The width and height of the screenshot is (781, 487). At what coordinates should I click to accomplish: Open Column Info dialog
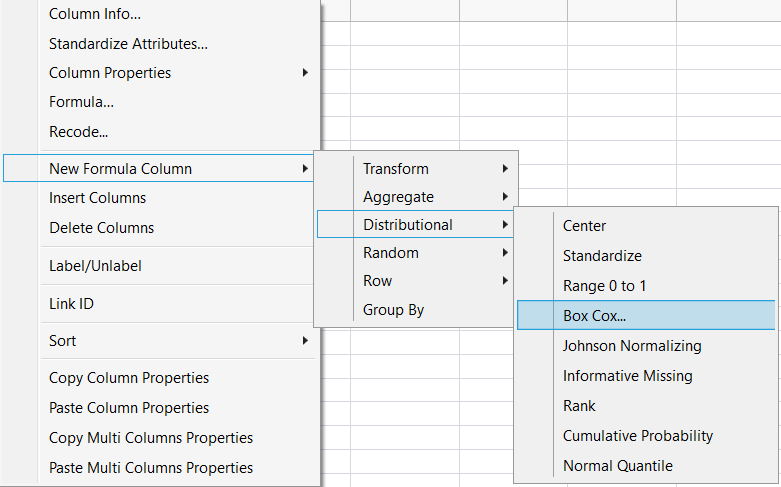[95, 14]
